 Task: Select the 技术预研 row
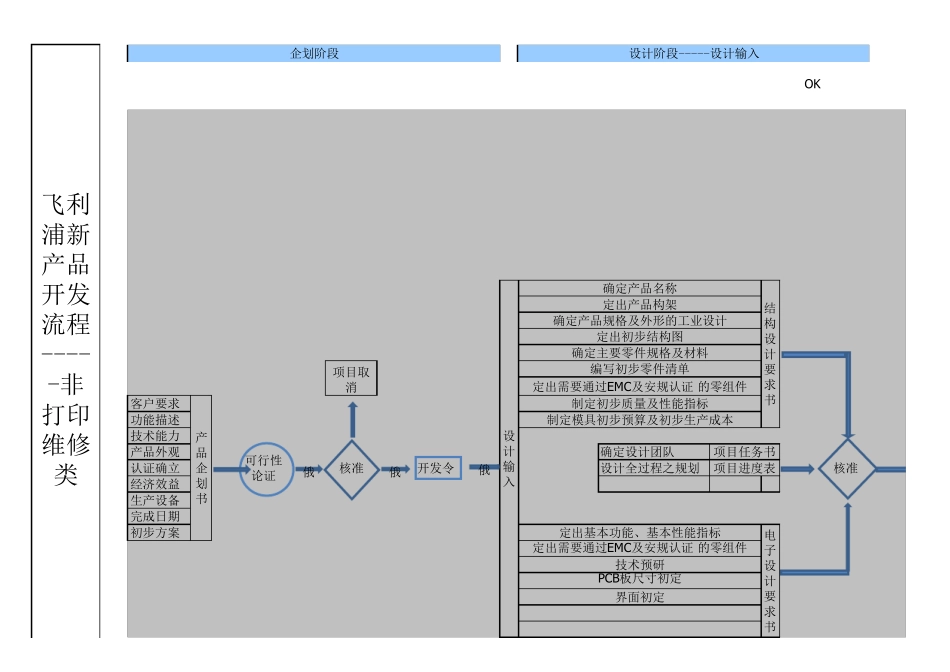(640, 564)
